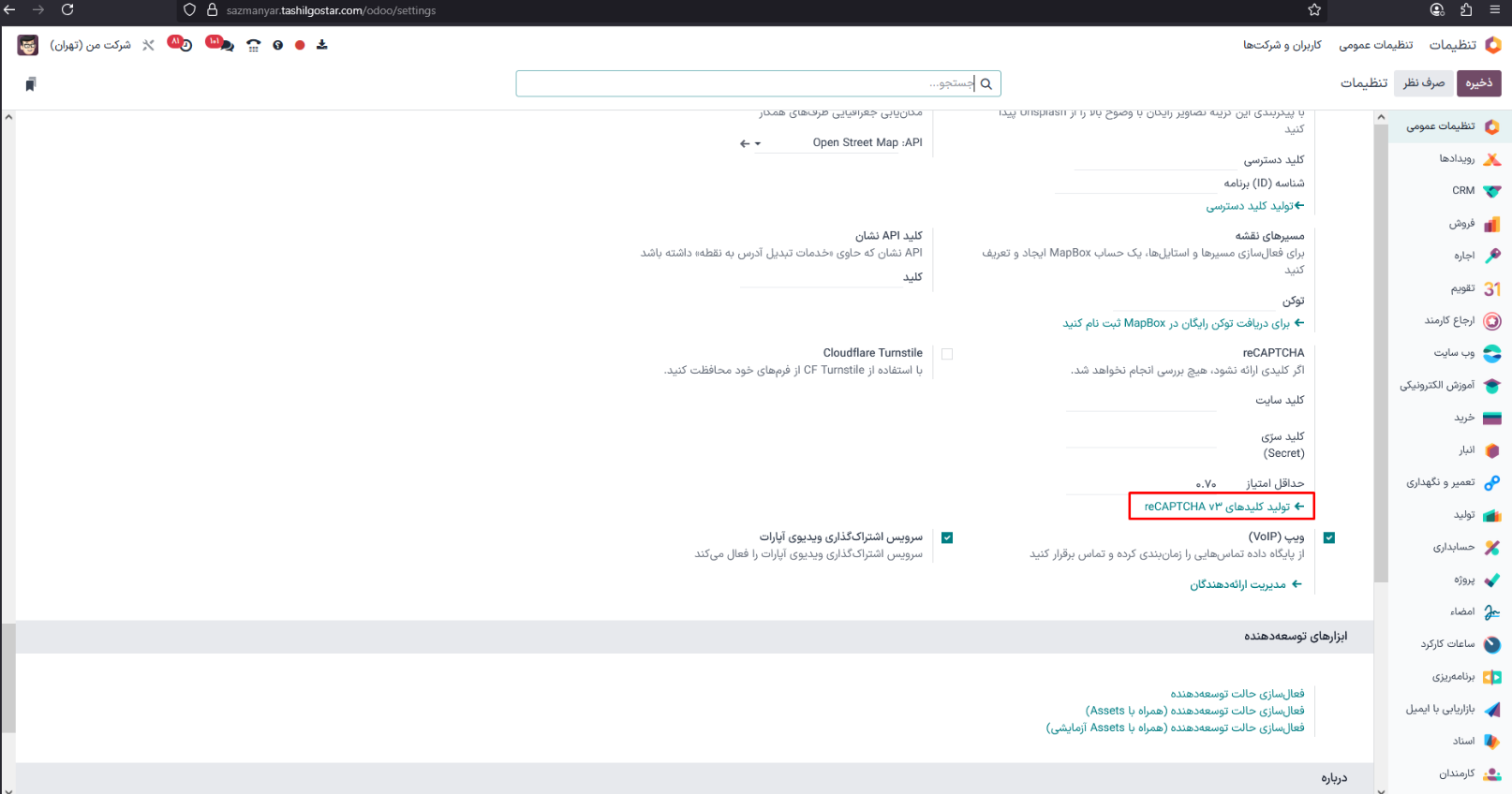Open the company switcher شرکت من (تهران)
Image resolution: width=1512 pixels, height=794 pixels.
coord(91,45)
